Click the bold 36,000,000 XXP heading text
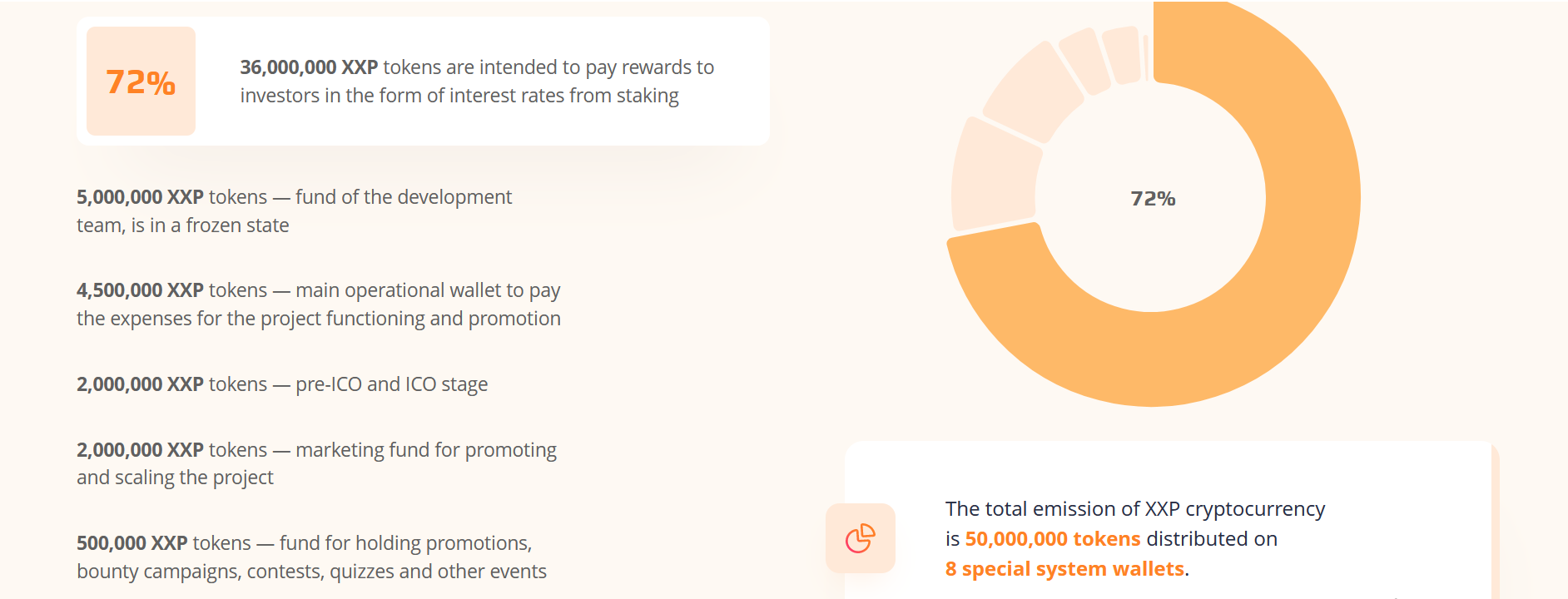This screenshot has height=599, width=1568. 309,67
